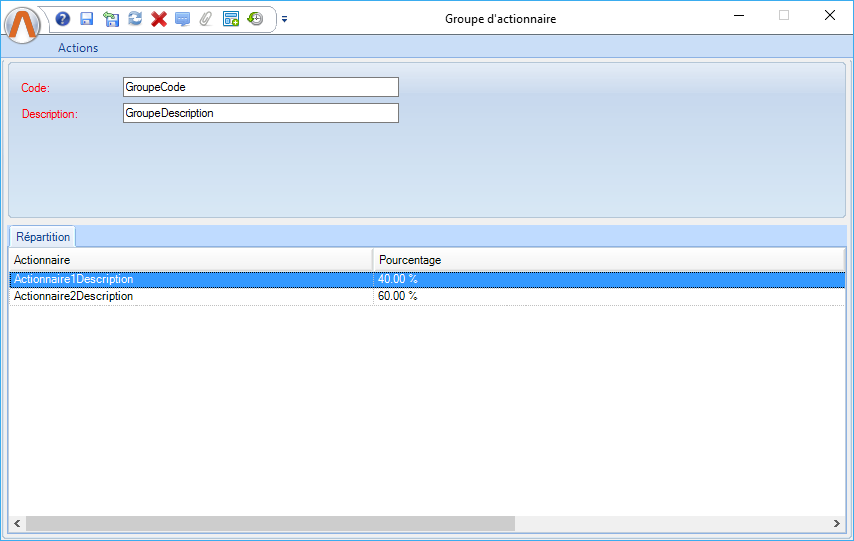Open the Actions ribbon tab
The width and height of the screenshot is (854, 541).
78,48
